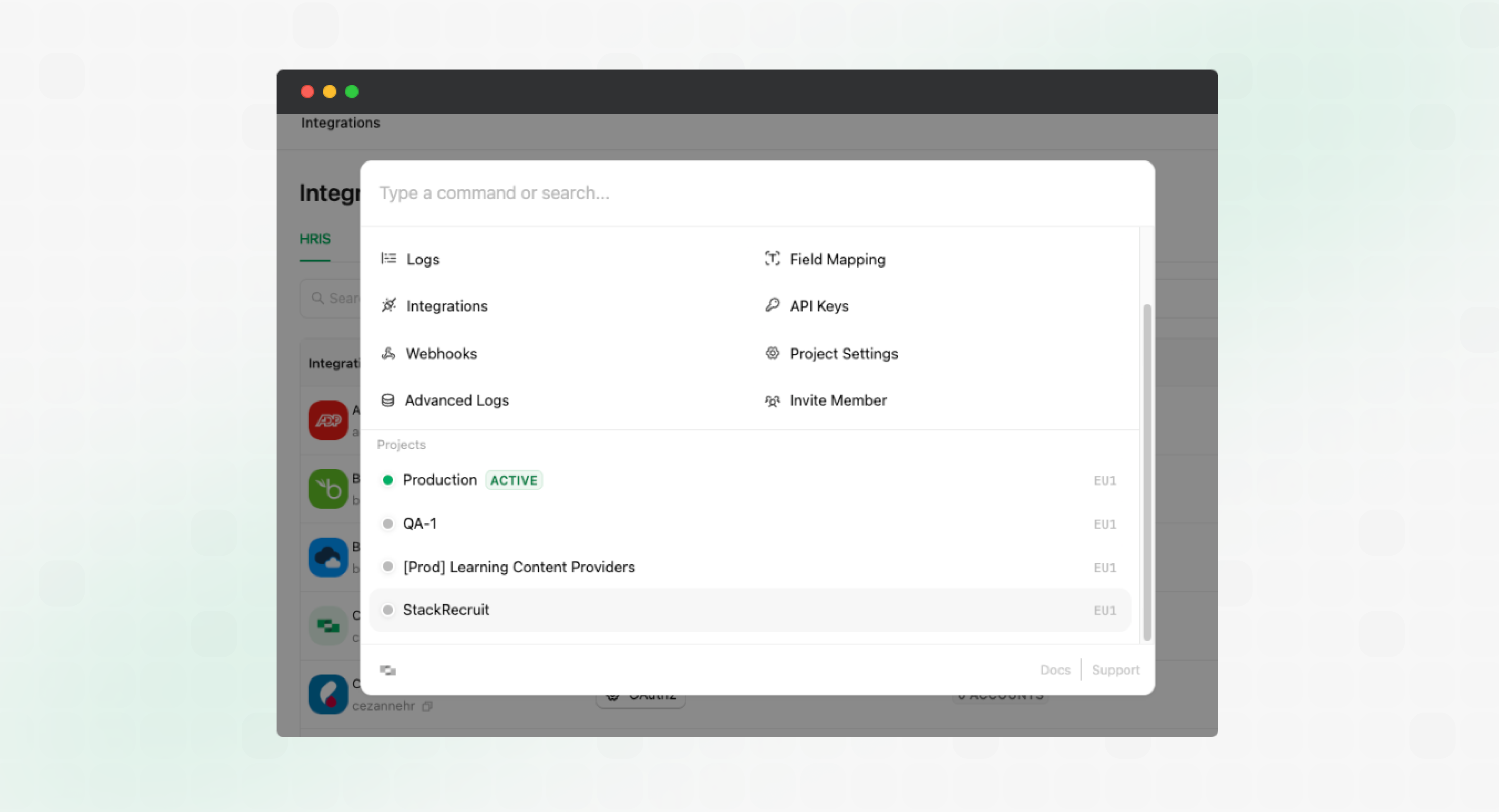
Task: Click the Logs list icon
Action: [388, 259]
